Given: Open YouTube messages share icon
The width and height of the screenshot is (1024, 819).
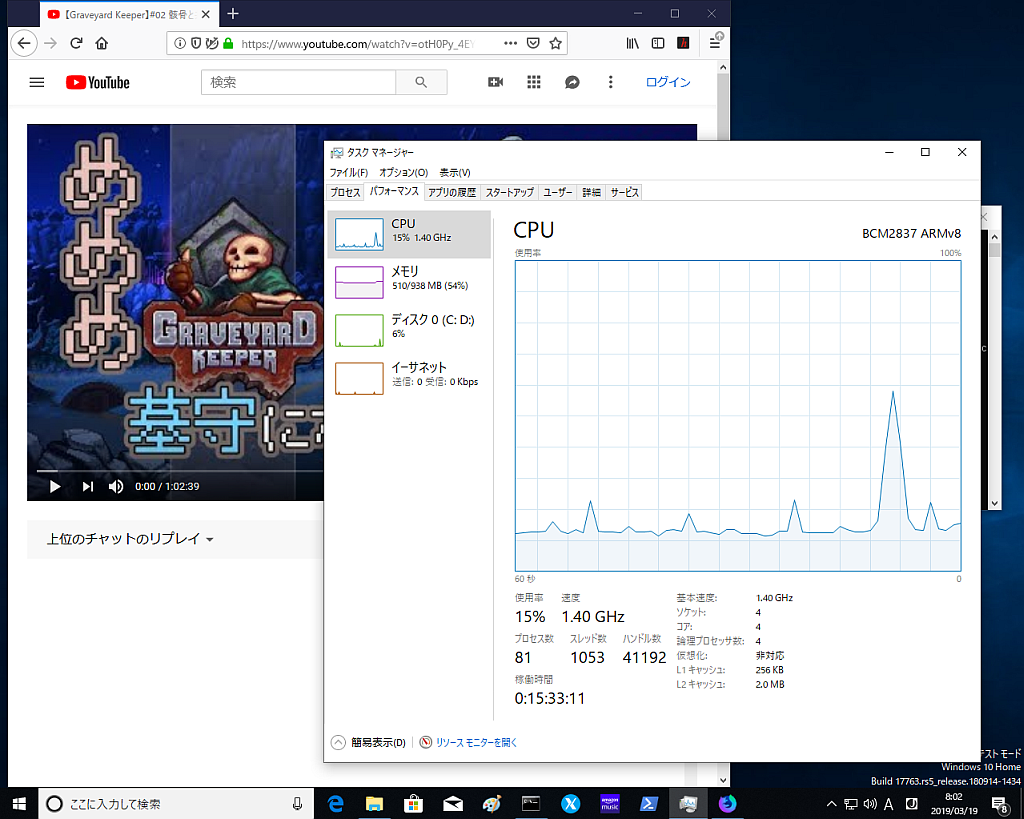Looking at the screenshot, I should click(x=572, y=82).
